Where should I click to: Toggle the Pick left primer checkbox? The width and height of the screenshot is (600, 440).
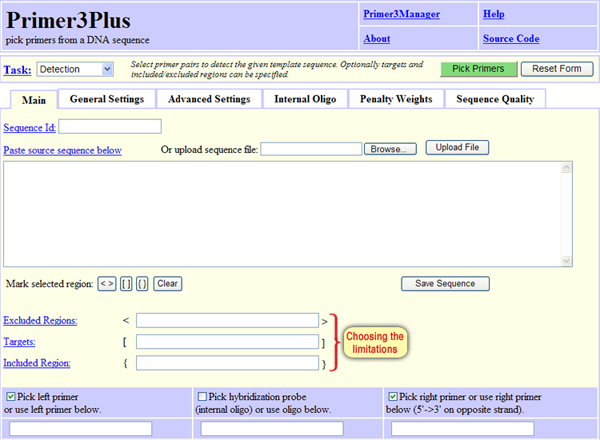point(10,394)
